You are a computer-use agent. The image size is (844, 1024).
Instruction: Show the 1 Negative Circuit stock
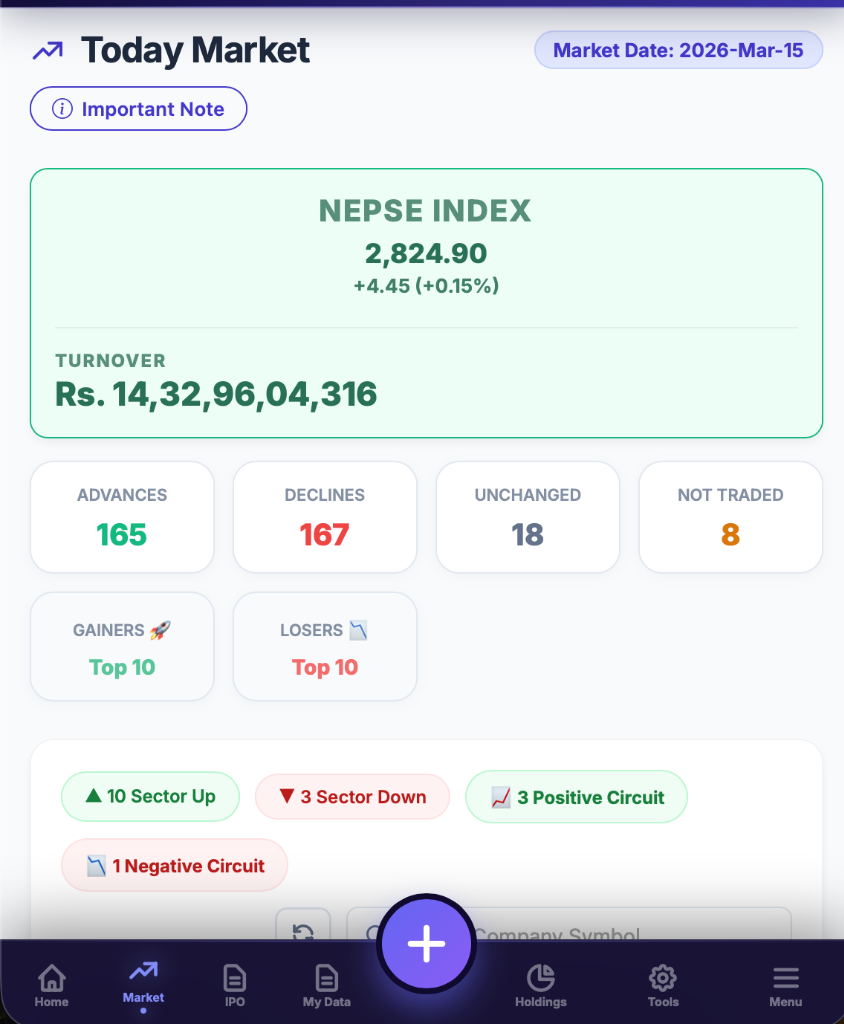(174, 864)
